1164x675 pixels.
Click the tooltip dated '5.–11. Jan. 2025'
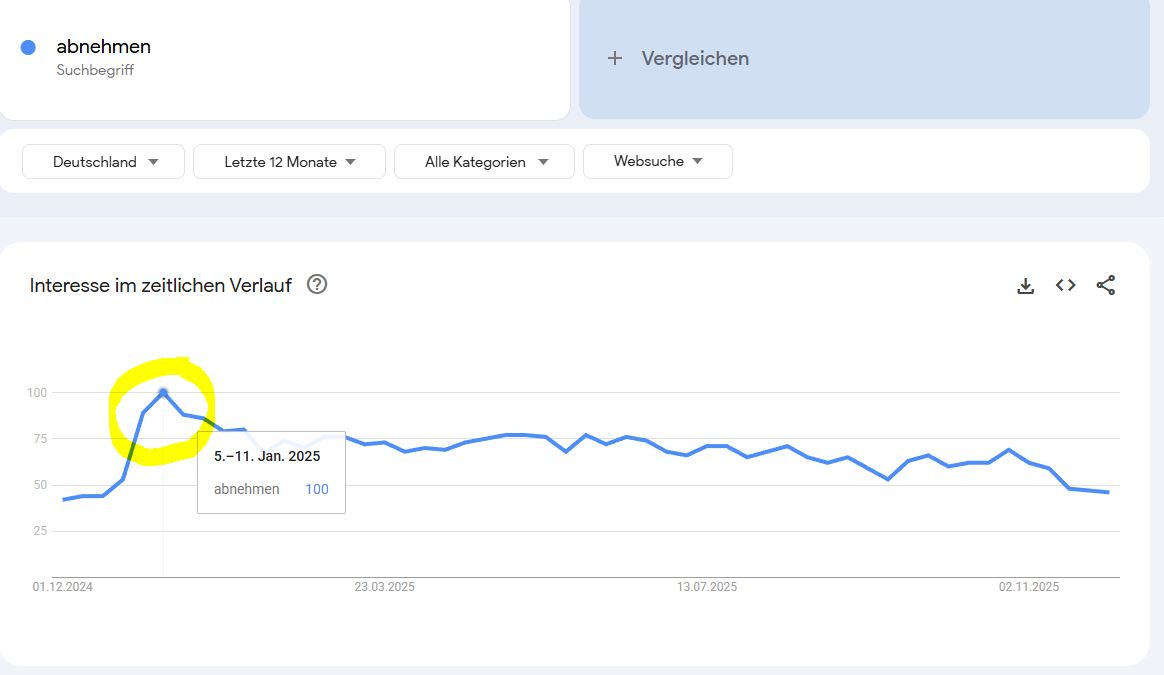[266, 455]
